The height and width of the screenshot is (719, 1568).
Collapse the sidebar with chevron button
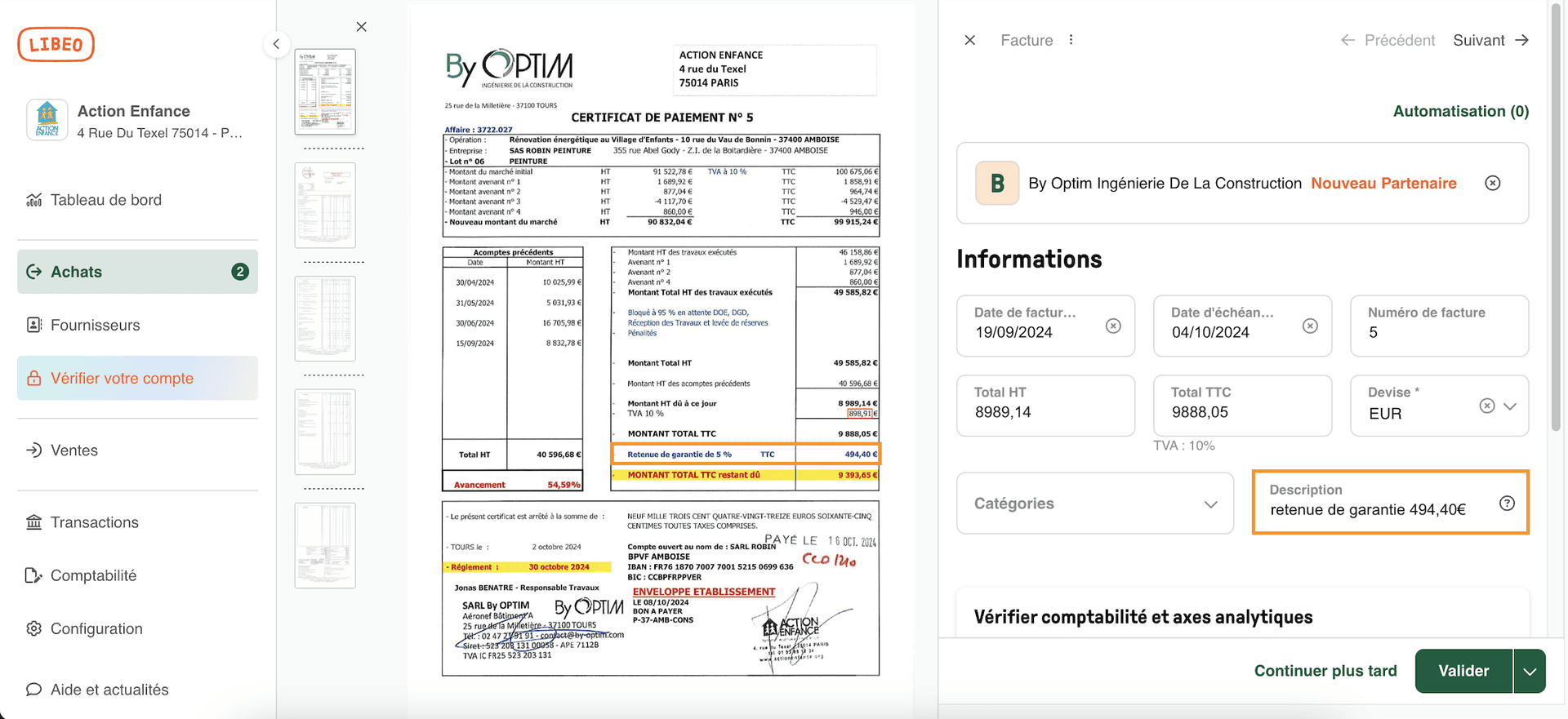(276, 44)
